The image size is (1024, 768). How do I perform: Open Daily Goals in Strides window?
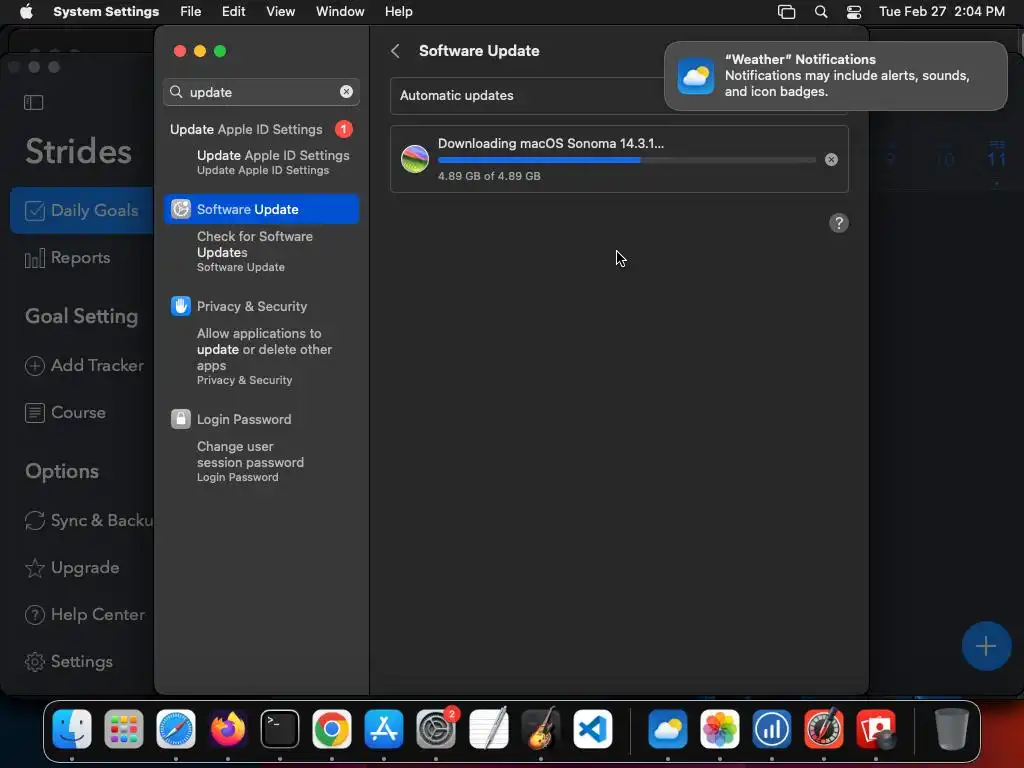[x=82, y=210]
